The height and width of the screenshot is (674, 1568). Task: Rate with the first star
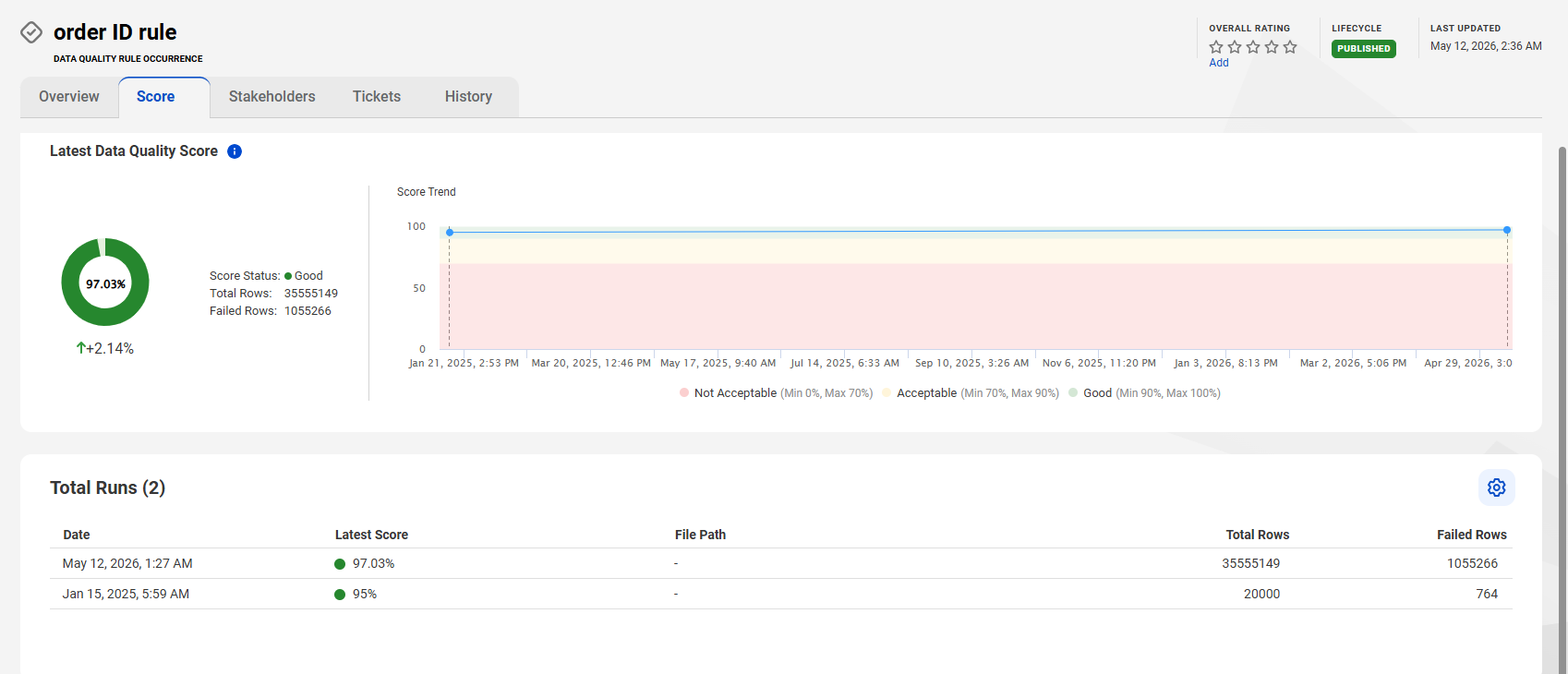coord(1216,47)
